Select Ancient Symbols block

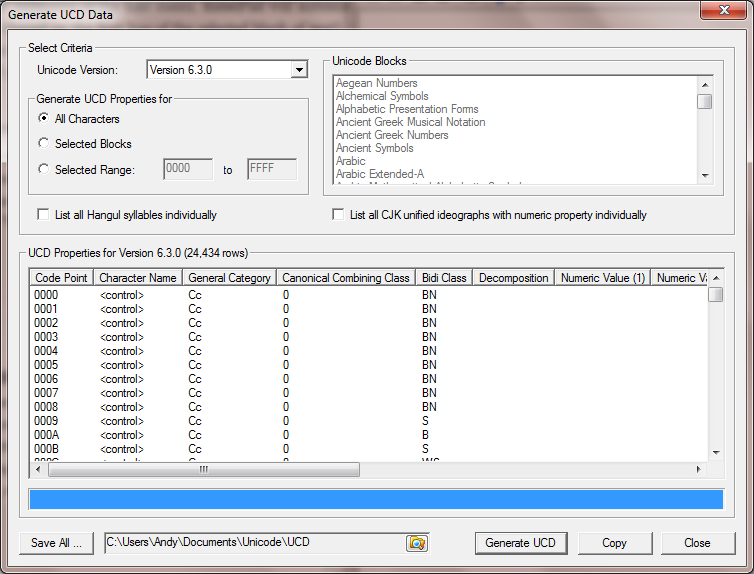tap(375, 148)
